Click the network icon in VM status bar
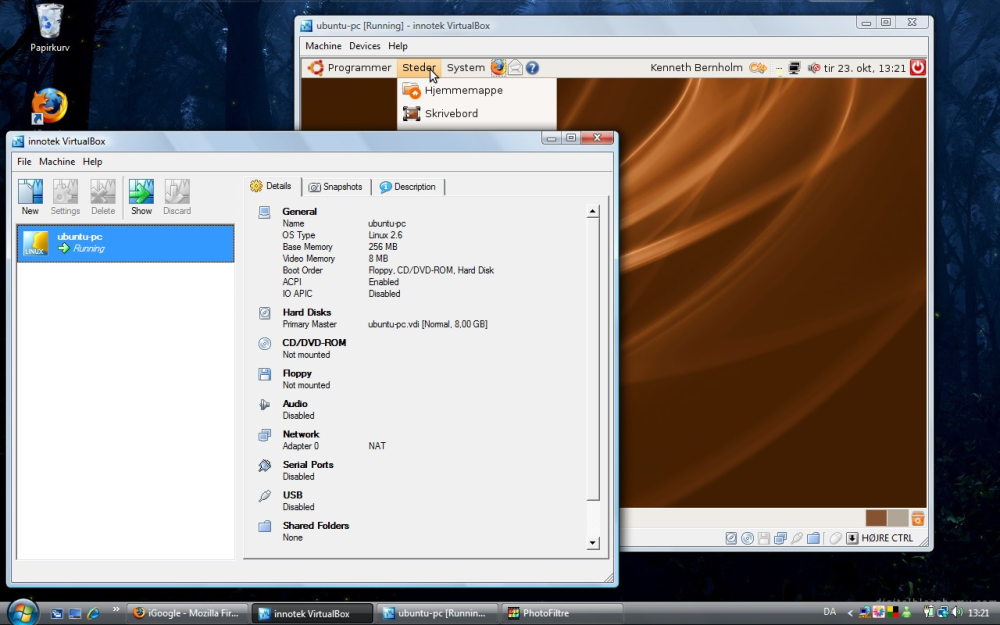Image resolution: width=1000 pixels, height=625 pixels. coord(780,538)
